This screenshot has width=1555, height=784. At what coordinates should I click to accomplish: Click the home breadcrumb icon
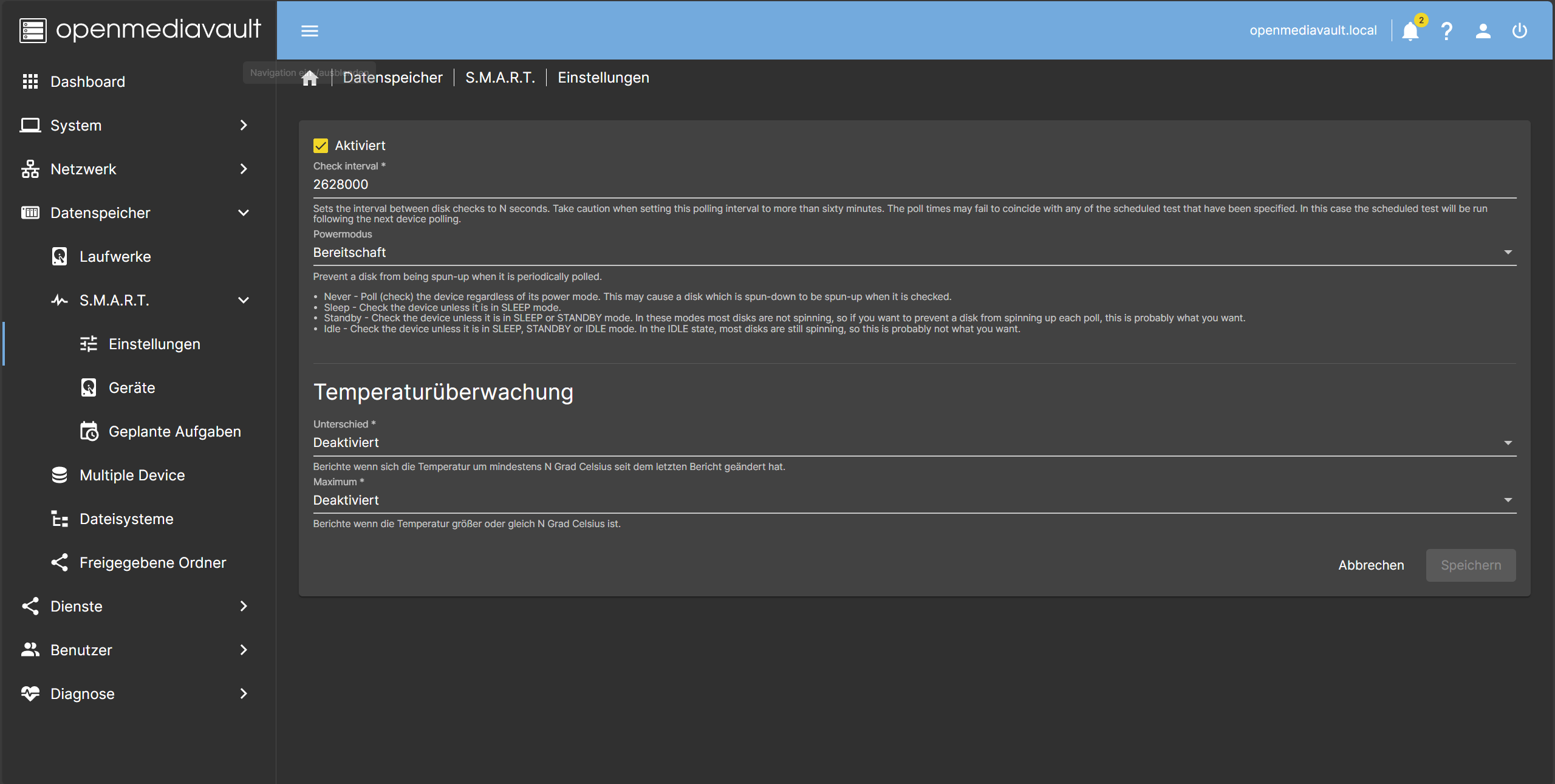(x=310, y=78)
